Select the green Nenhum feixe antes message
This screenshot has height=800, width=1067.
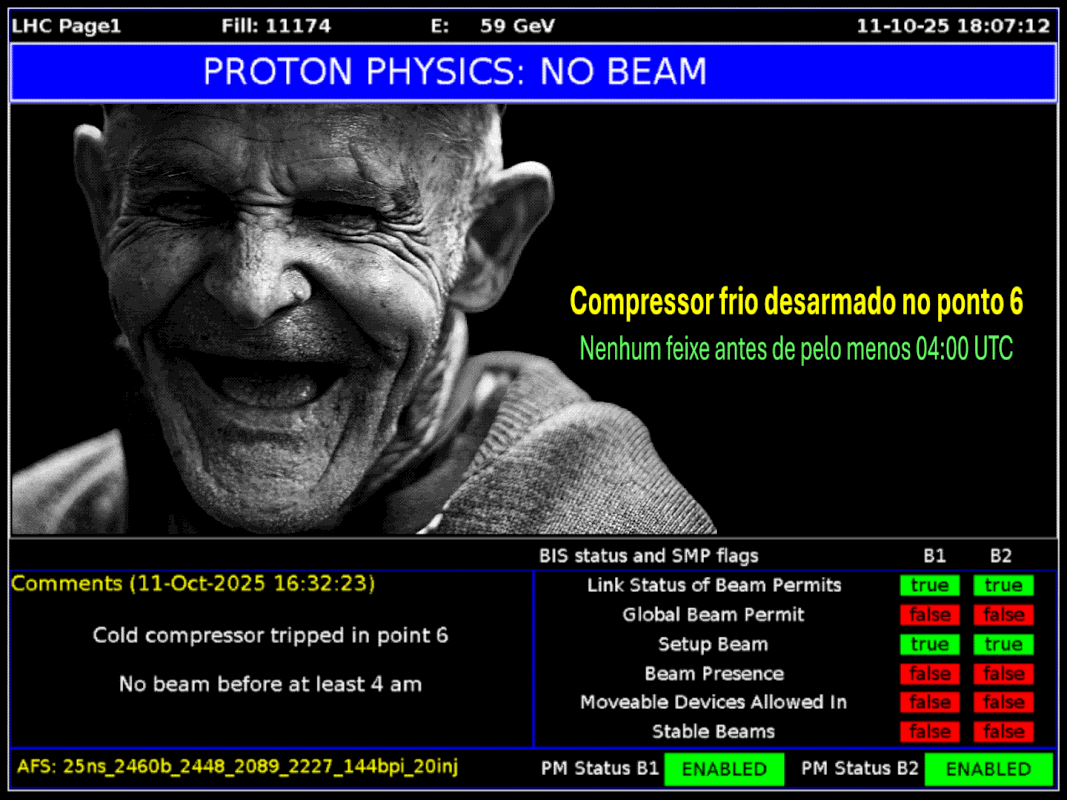(x=796, y=349)
